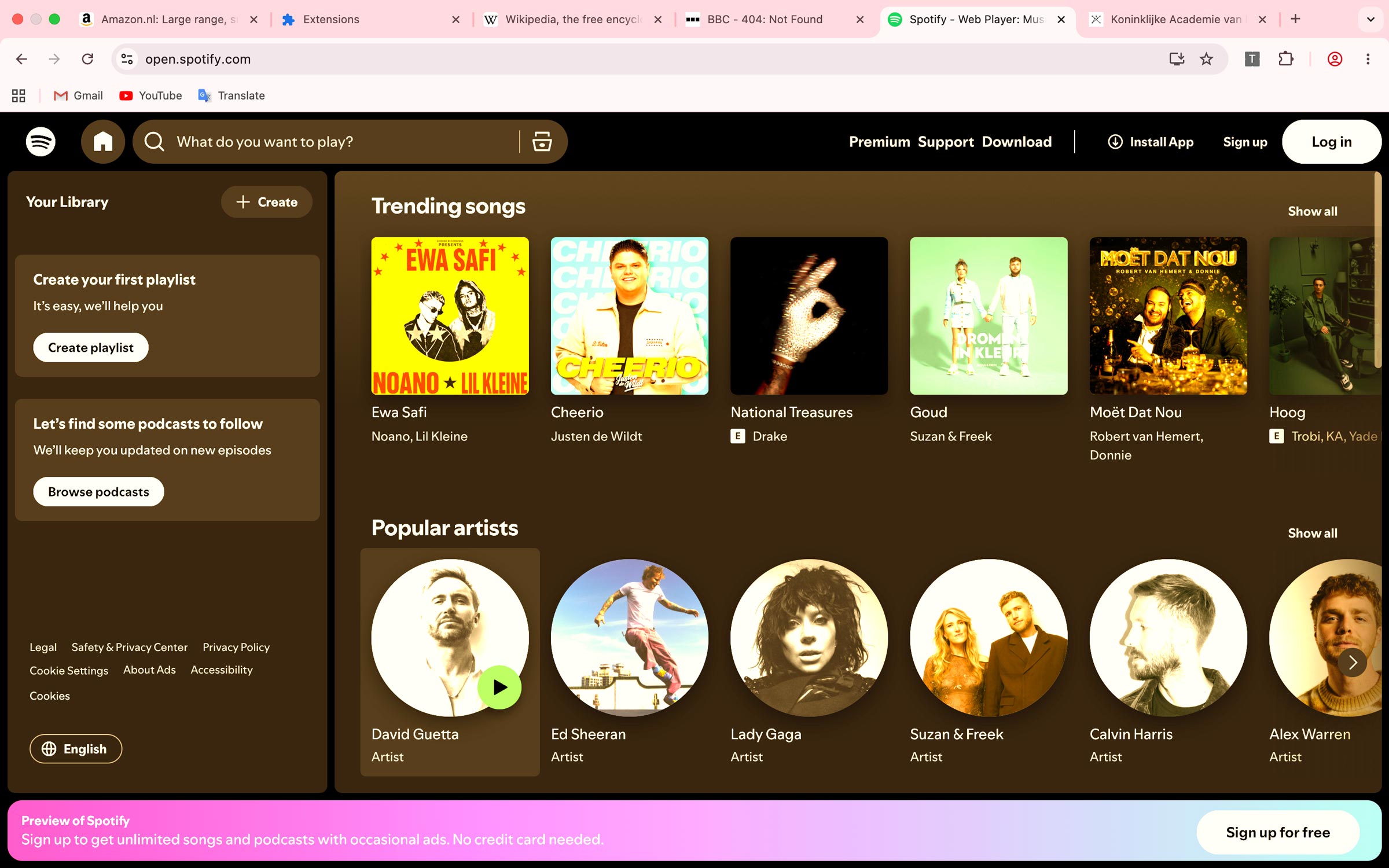Open the Legal footer link

(43, 647)
